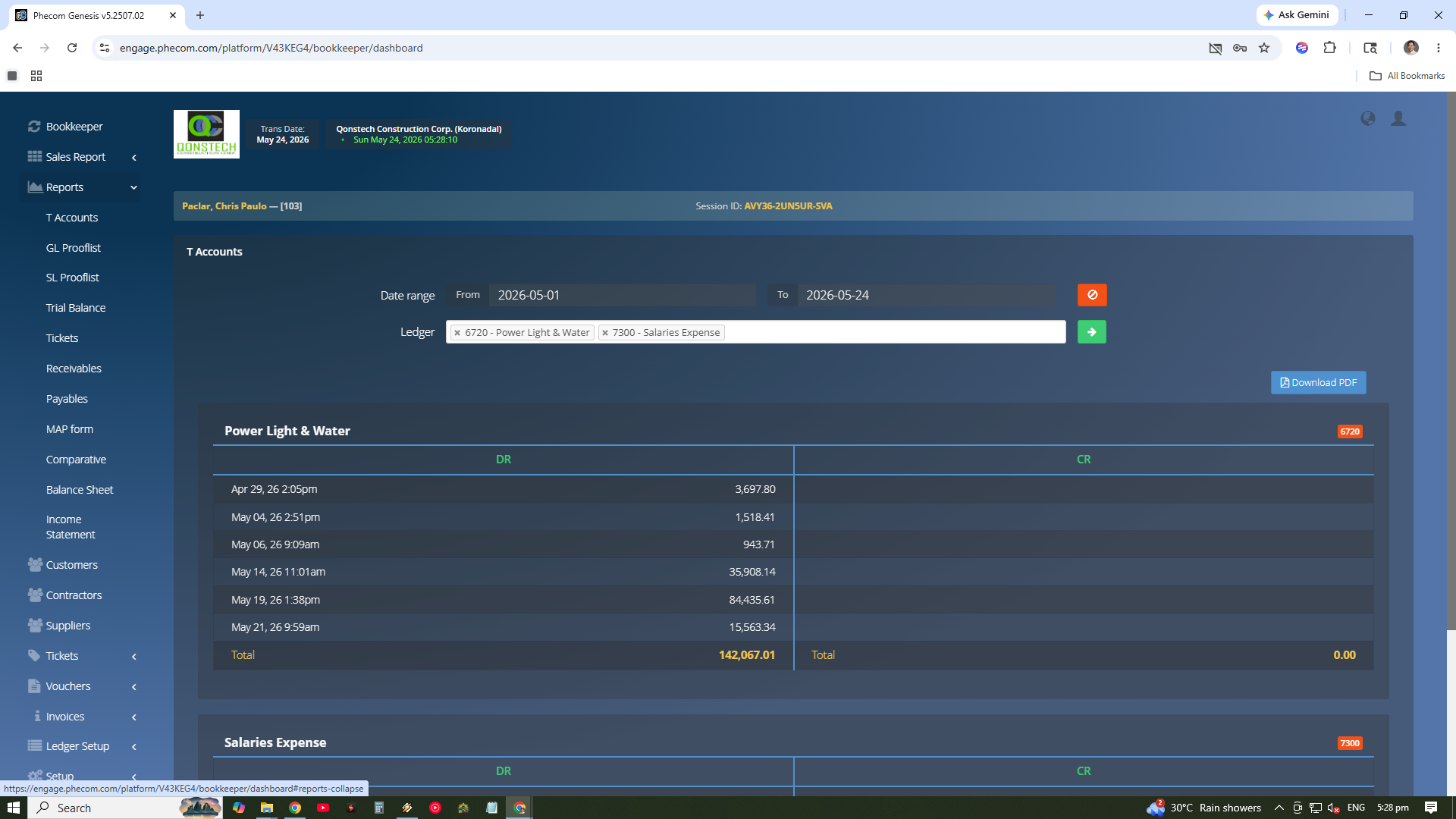Open Receivables report
Viewport: 1456px width, 819px height.
74,369
